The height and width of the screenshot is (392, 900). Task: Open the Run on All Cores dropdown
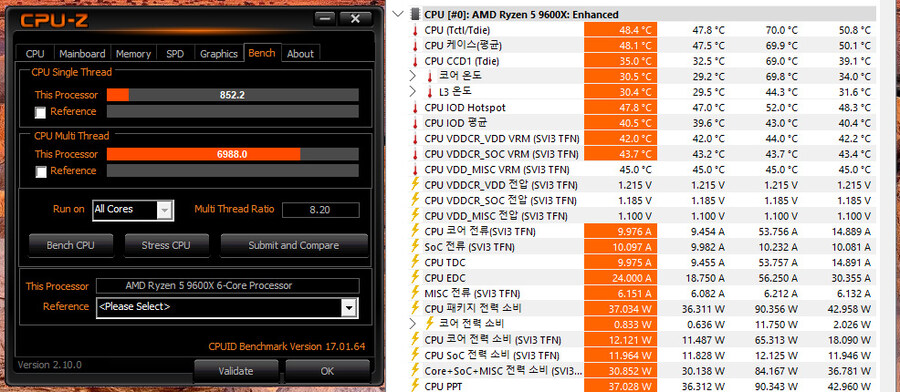point(165,210)
